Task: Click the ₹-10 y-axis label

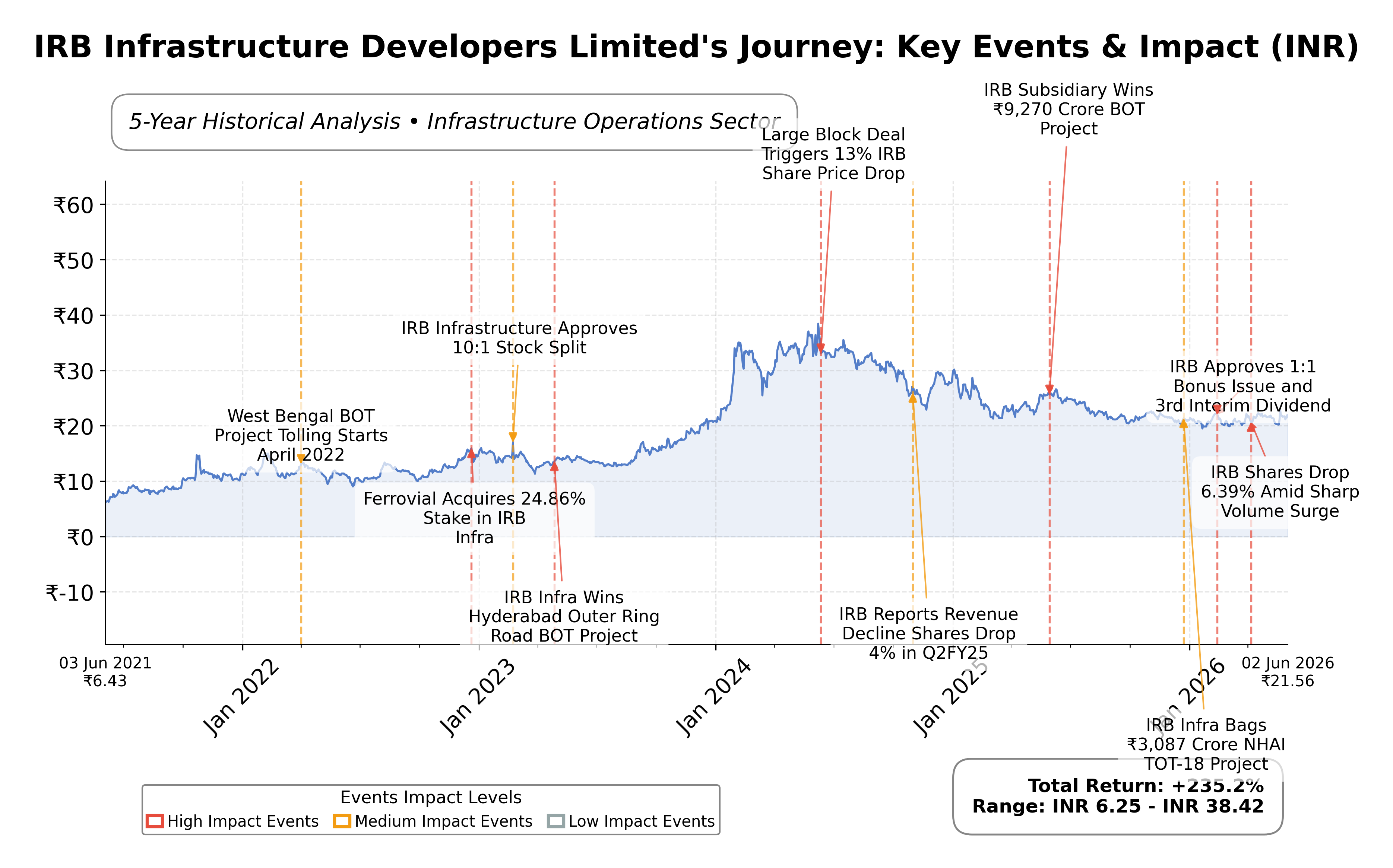Action: (x=69, y=593)
